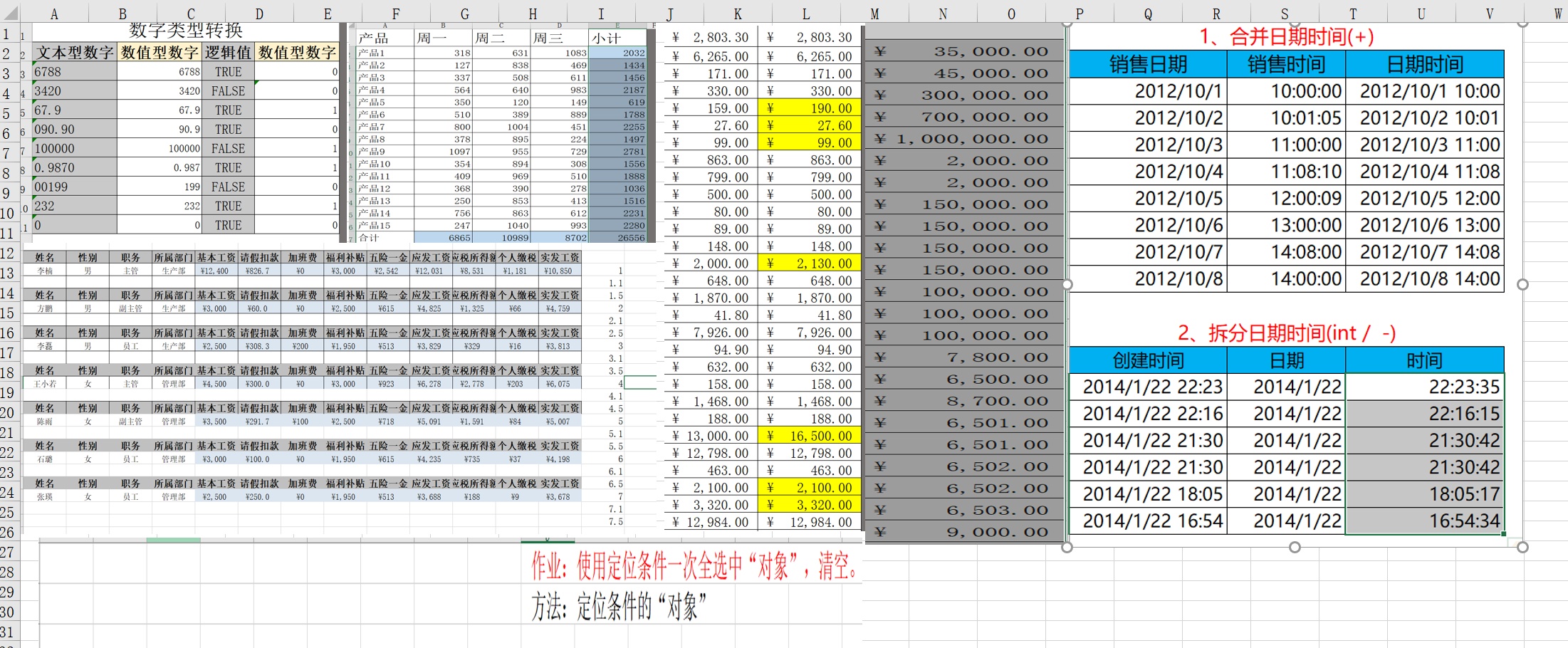Select the cell '2012/10/4 11:08'
Viewport: 1568px width, 648px height.
[x=1425, y=172]
